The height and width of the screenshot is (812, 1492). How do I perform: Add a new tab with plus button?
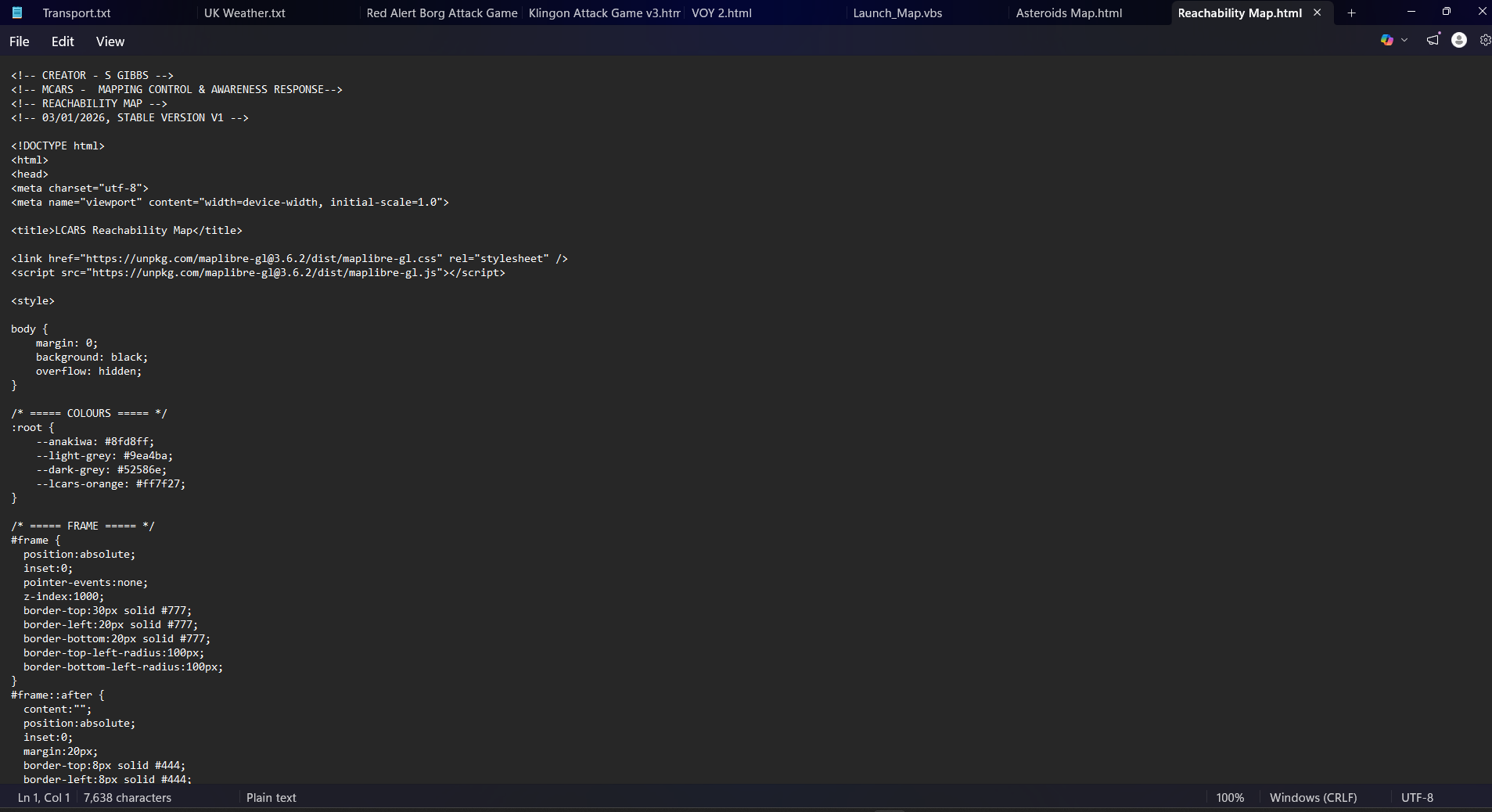pos(1351,13)
